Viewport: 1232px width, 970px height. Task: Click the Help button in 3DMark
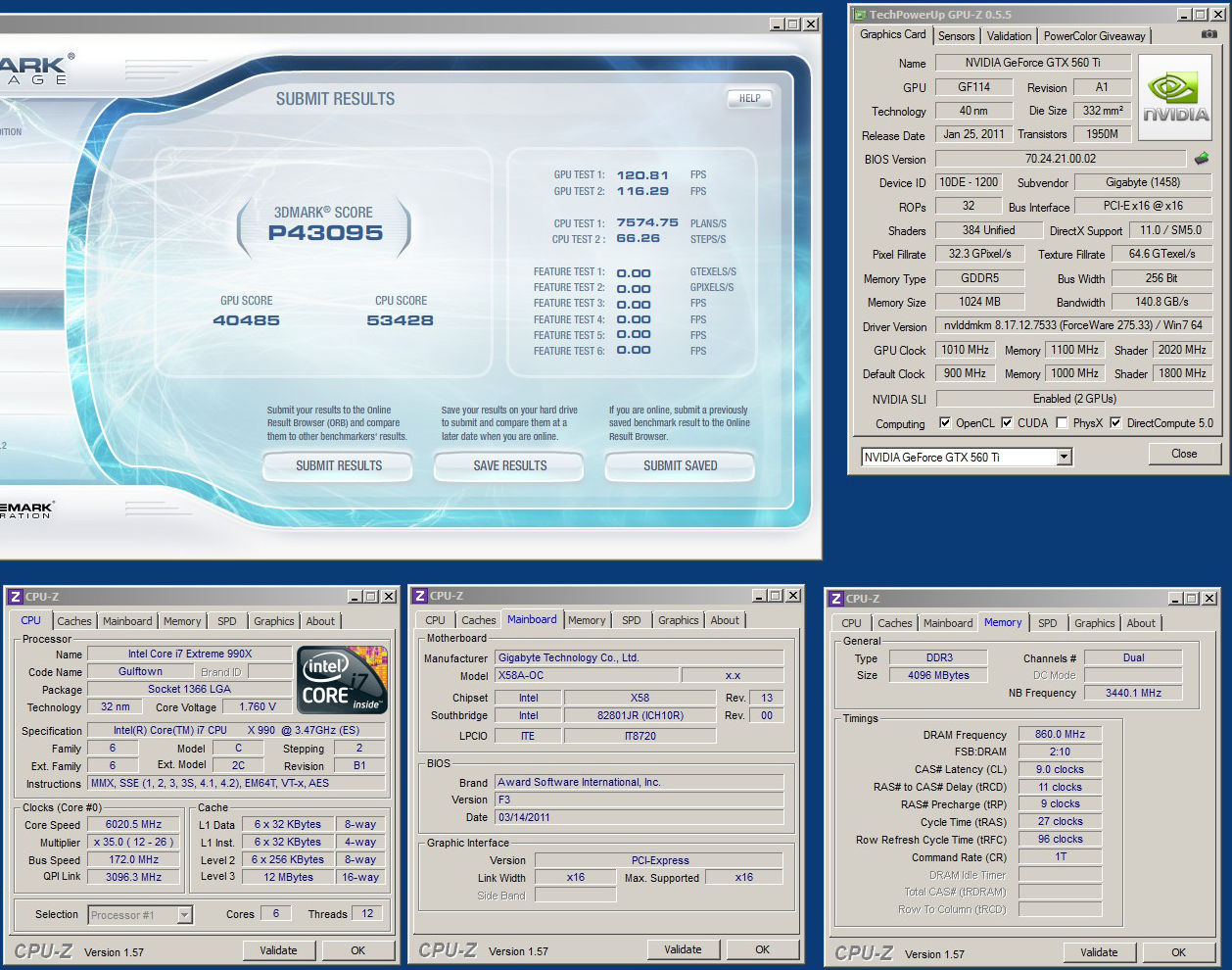pyautogui.click(x=749, y=98)
